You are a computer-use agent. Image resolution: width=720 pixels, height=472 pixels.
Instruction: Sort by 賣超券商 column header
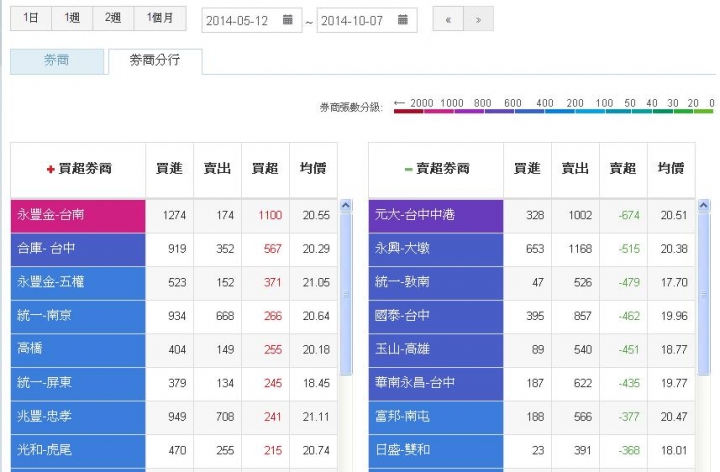coord(436,169)
